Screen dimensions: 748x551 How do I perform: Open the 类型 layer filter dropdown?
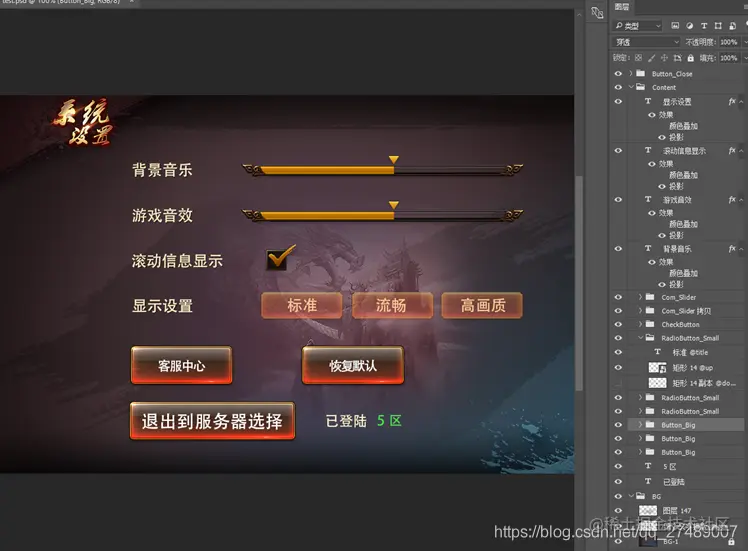click(x=638, y=26)
